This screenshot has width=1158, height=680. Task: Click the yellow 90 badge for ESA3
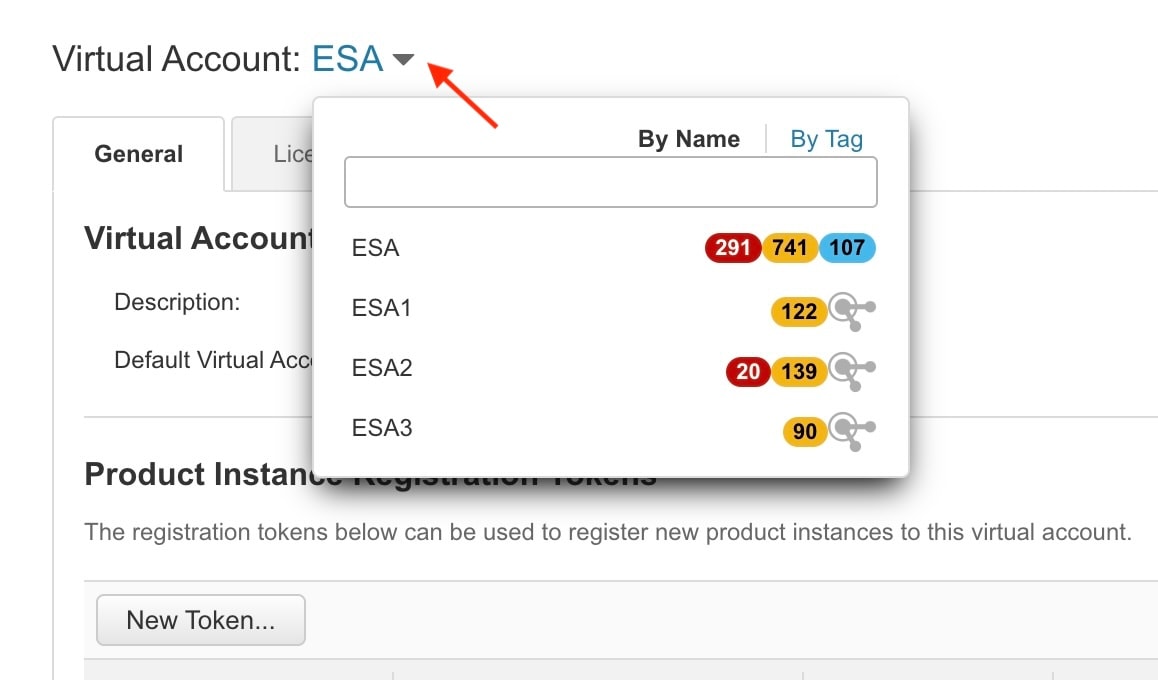[x=805, y=432]
